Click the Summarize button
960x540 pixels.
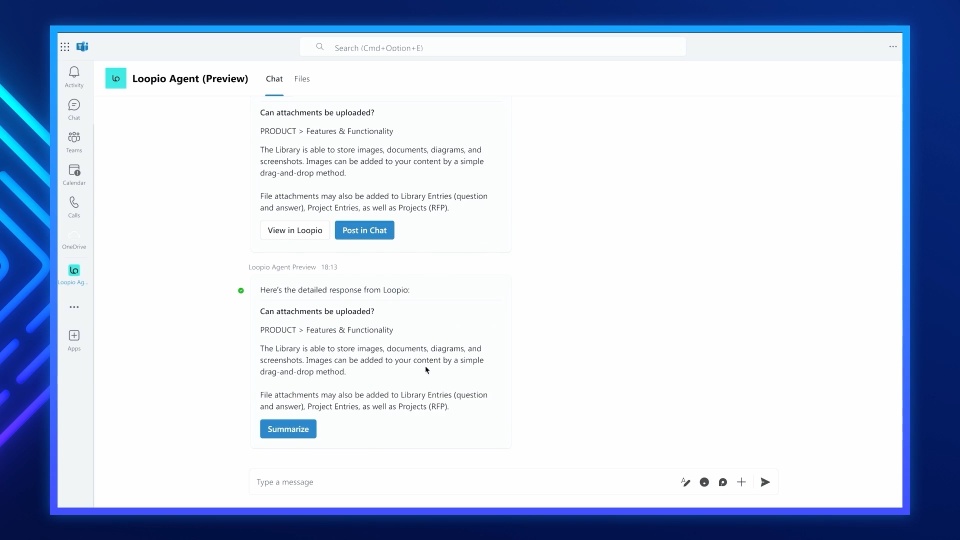point(288,429)
